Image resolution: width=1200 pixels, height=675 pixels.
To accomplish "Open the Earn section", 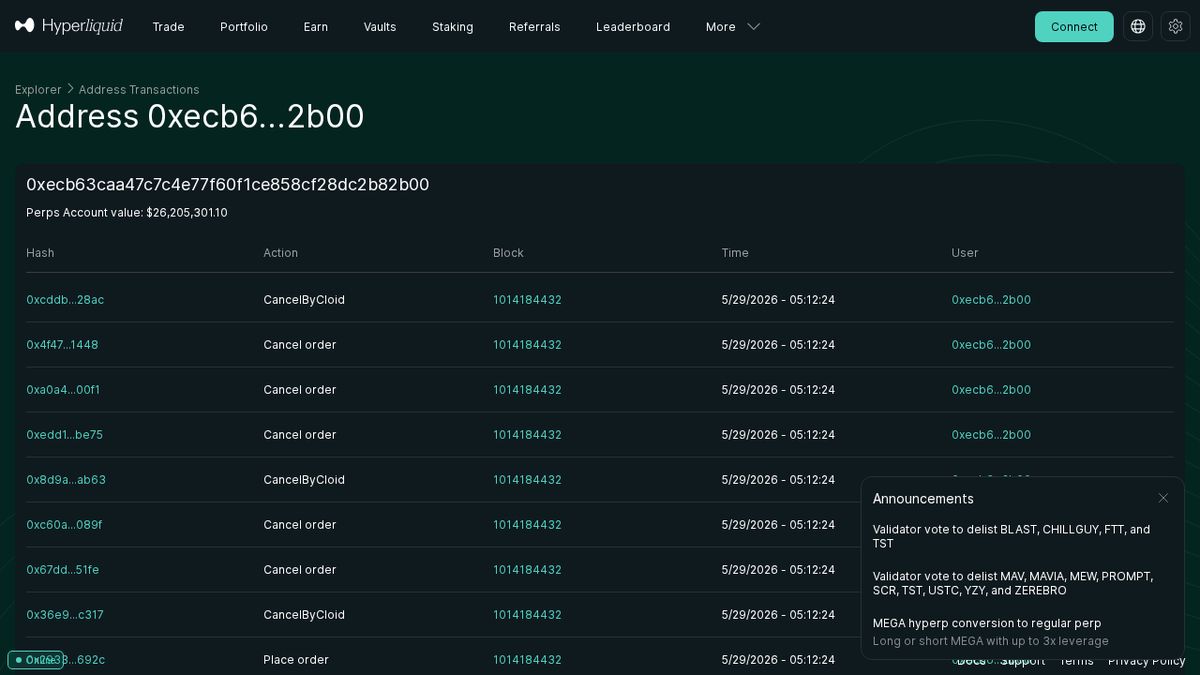I will tap(316, 27).
